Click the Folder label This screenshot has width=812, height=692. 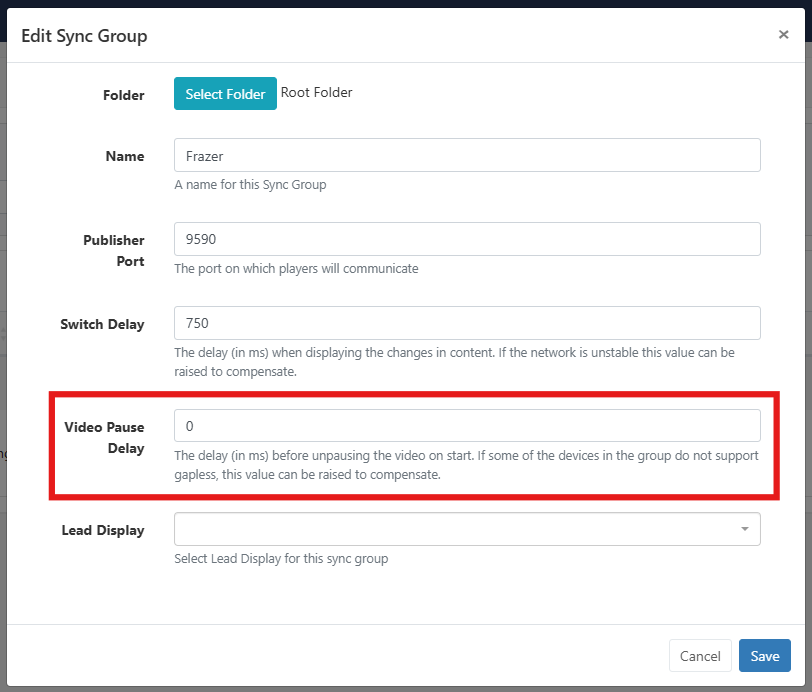[x=123, y=95]
